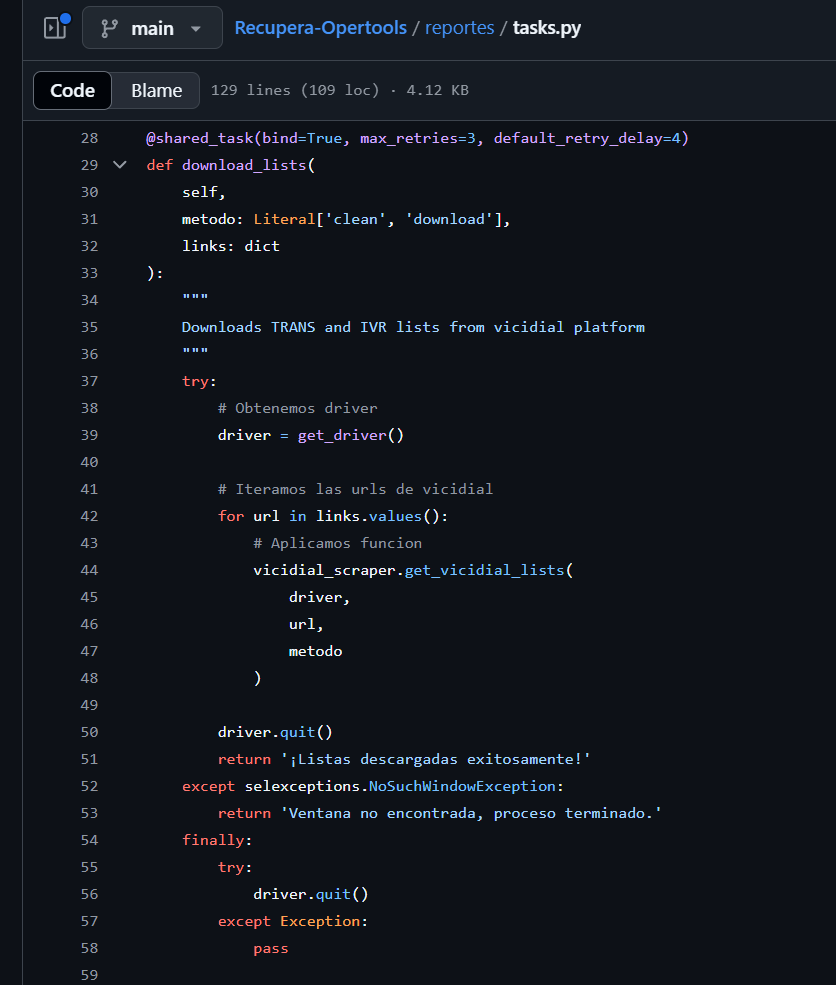The width and height of the screenshot is (836, 985).
Task: Click line number 54
Action: (89, 841)
